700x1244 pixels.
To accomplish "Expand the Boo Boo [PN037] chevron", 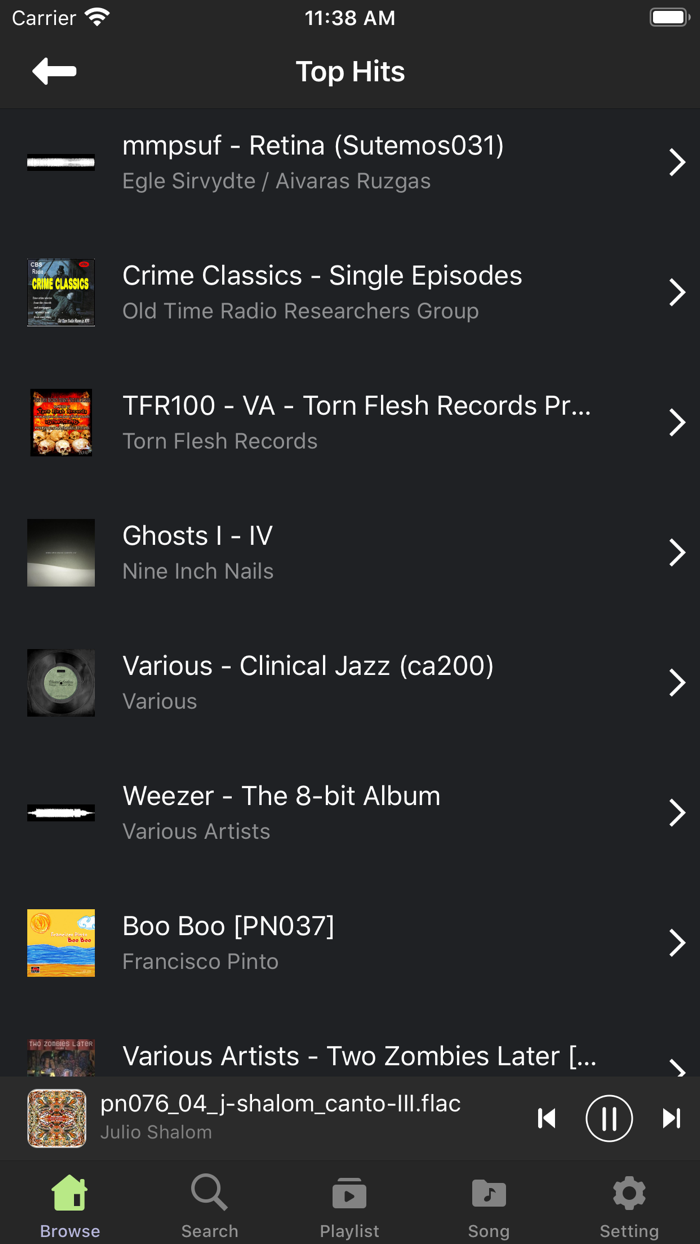I will pos(676,942).
